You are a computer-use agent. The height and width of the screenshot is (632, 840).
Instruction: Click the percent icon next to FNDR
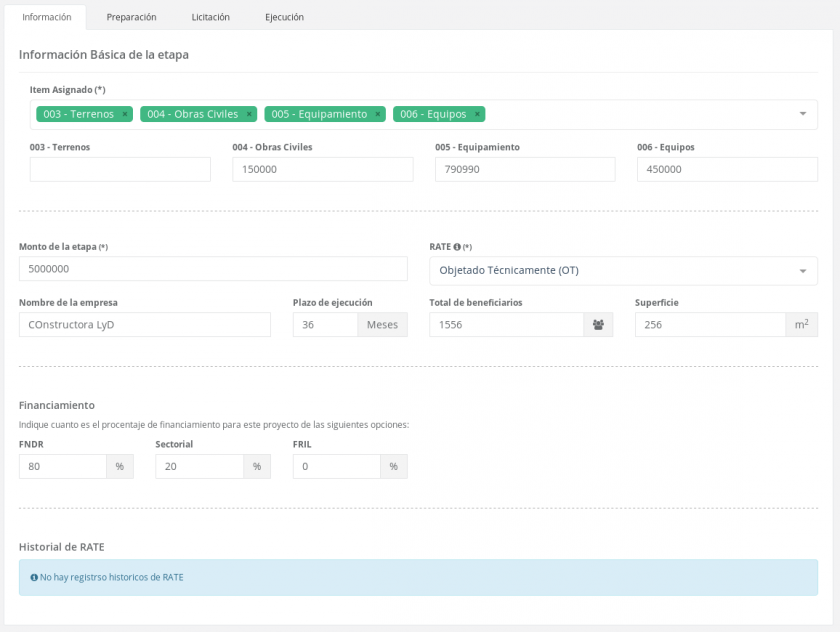[119, 466]
